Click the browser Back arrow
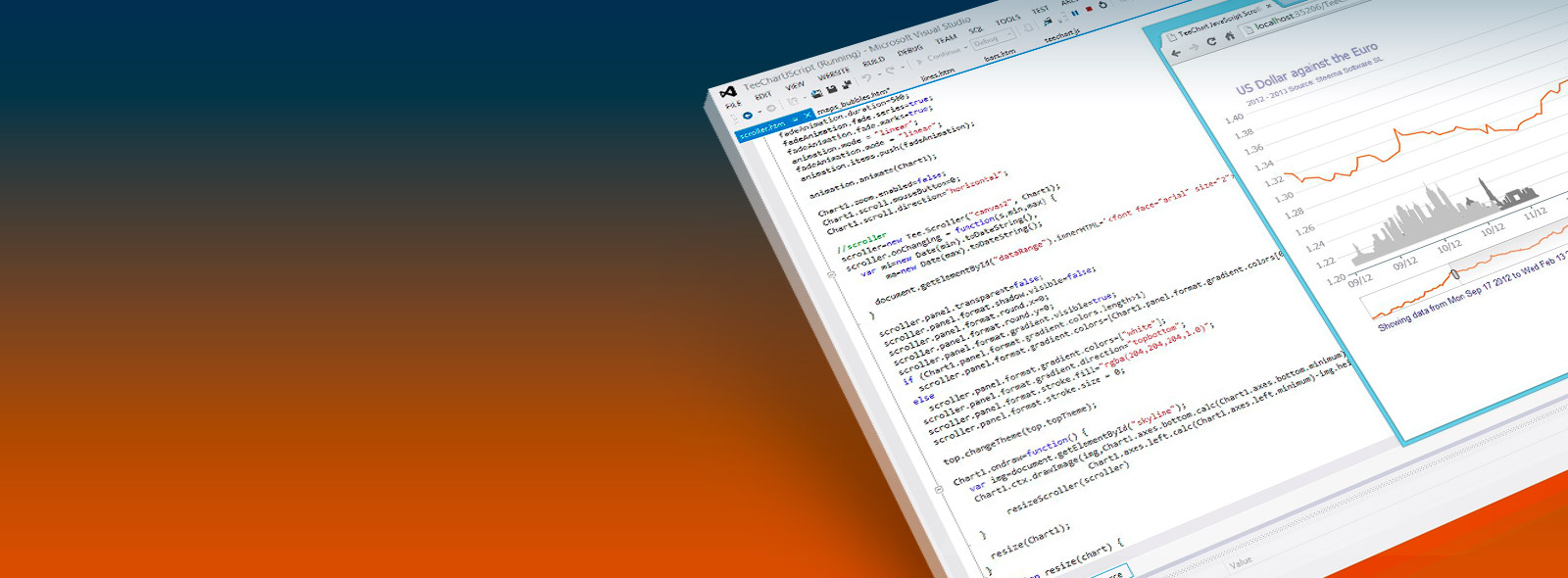Viewport: 1568px width, 578px height. coord(1176,53)
